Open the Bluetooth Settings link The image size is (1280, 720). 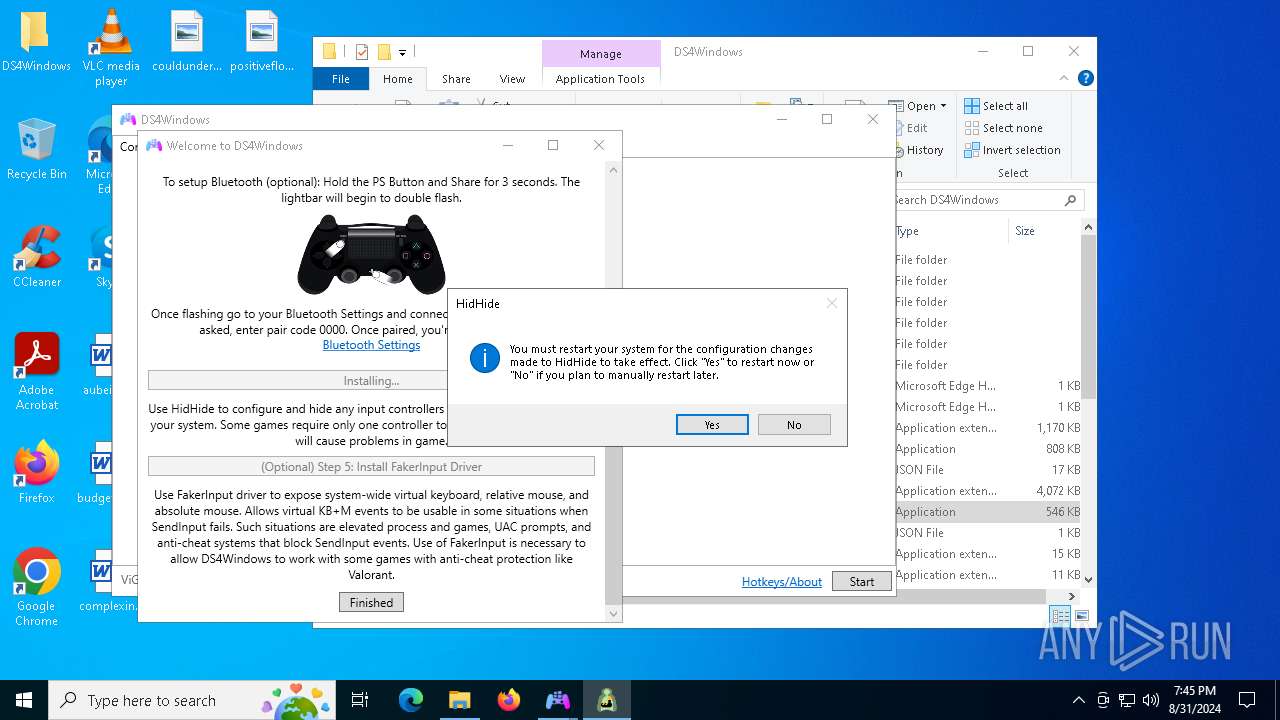(371, 345)
